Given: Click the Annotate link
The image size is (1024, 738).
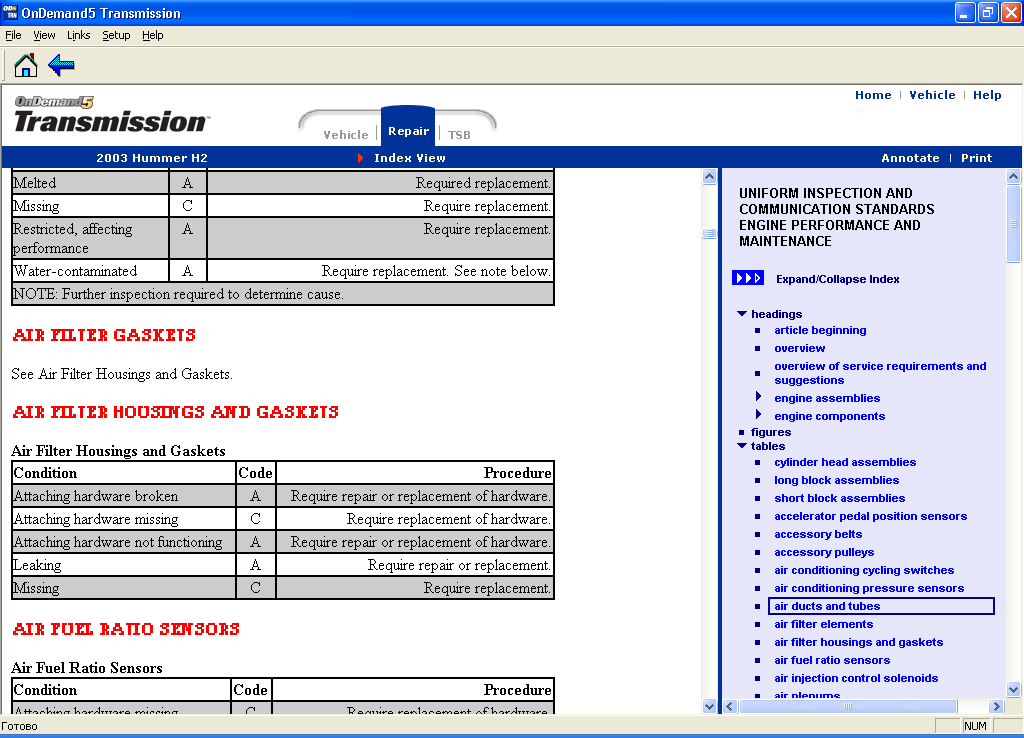Looking at the screenshot, I should click(x=910, y=158).
